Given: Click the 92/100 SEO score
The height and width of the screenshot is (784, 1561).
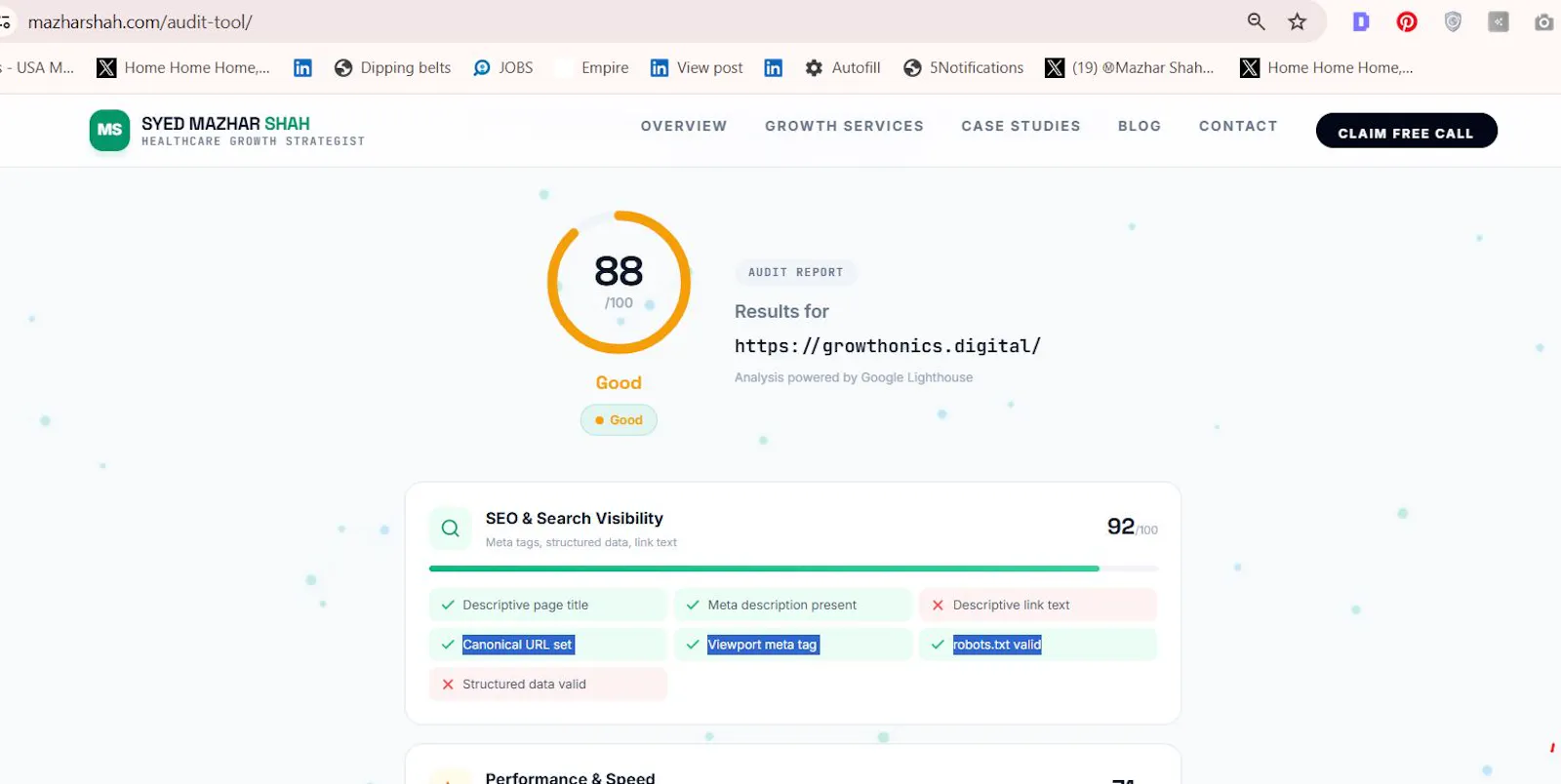Looking at the screenshot, I should tap(1133, 527).
